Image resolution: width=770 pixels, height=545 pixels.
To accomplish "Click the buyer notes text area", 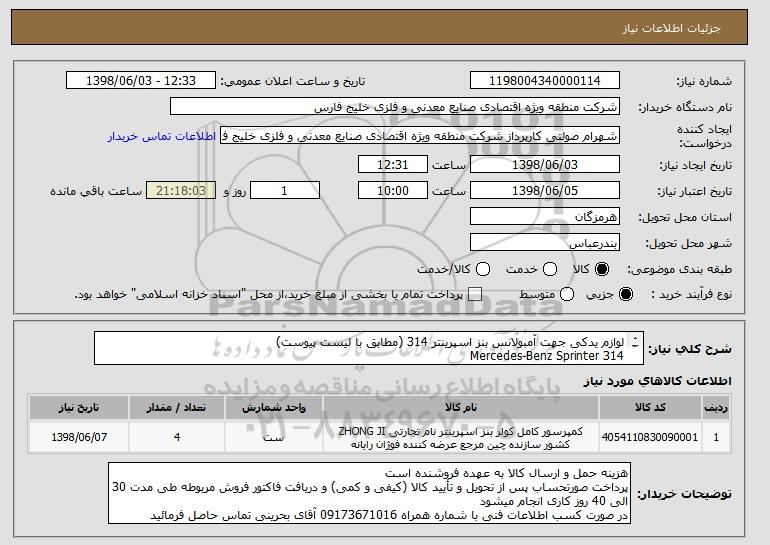I will point(369,493).
